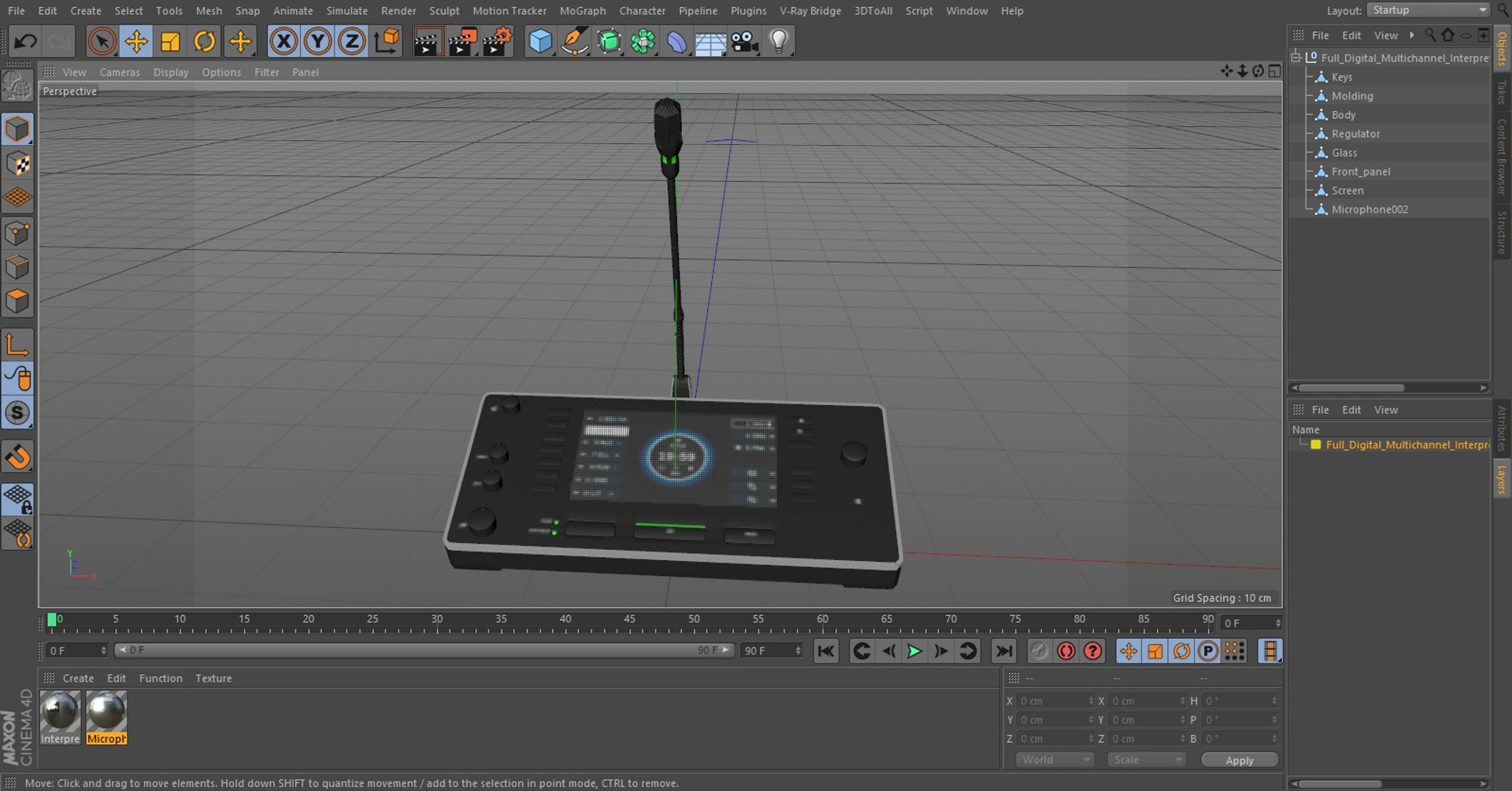The height and width of the screenshot is (791, 1512).
Task: Activate the Scale tool in top toolbar
Action: coord(170,41)
